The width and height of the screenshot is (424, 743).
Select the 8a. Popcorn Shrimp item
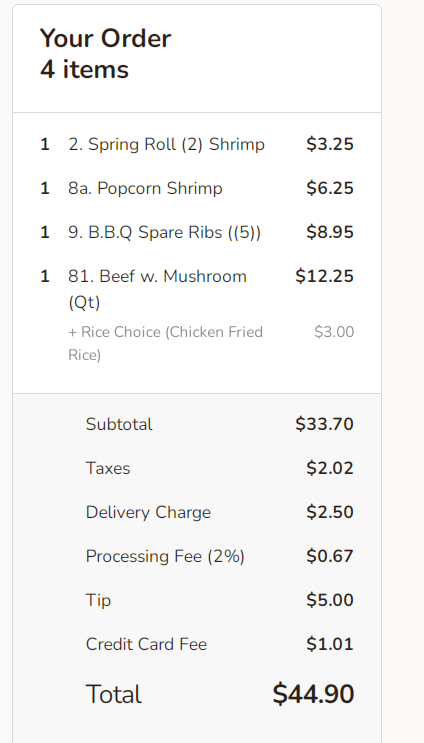145,189
